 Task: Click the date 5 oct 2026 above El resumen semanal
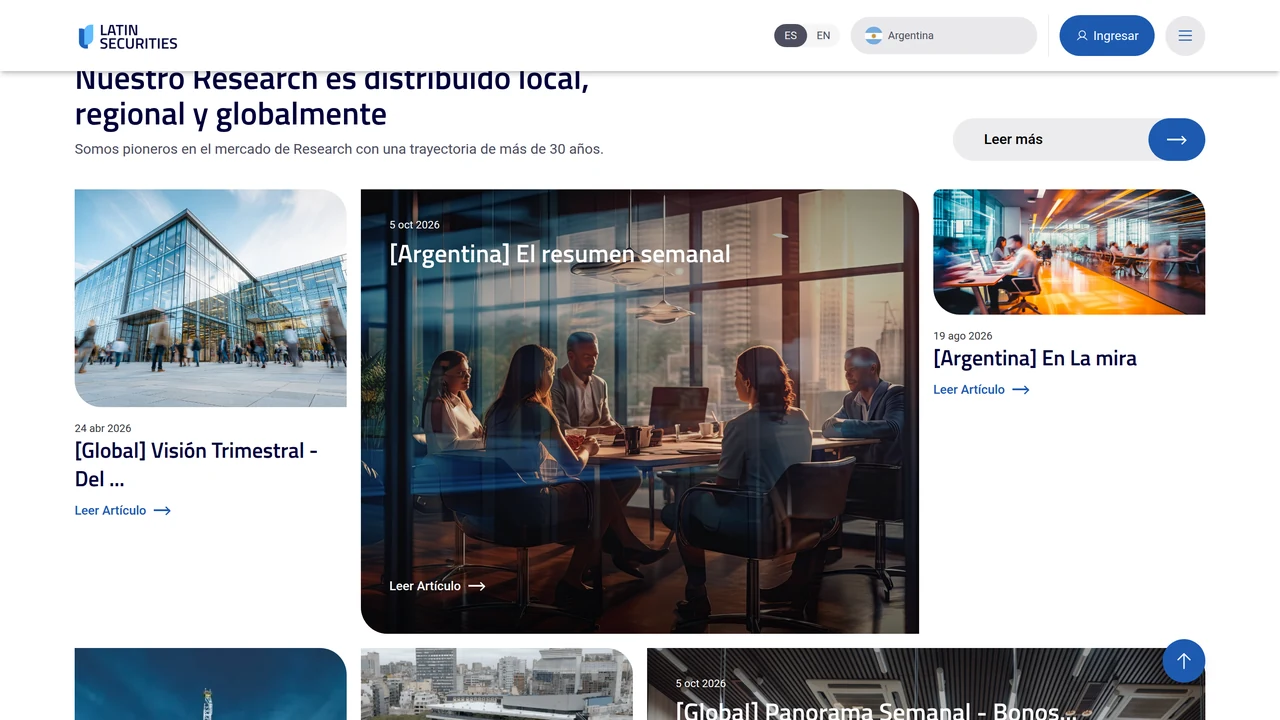[x=414, y=225]
